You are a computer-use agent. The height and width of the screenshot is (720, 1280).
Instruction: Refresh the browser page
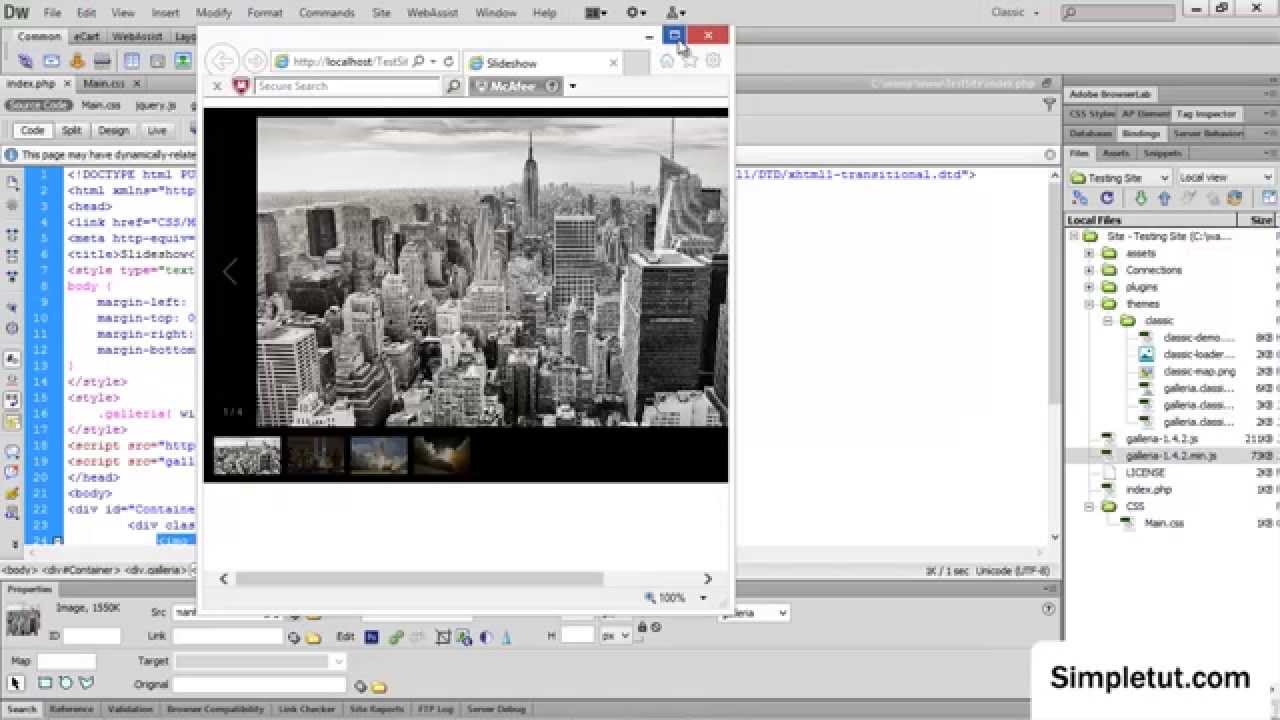449,61
